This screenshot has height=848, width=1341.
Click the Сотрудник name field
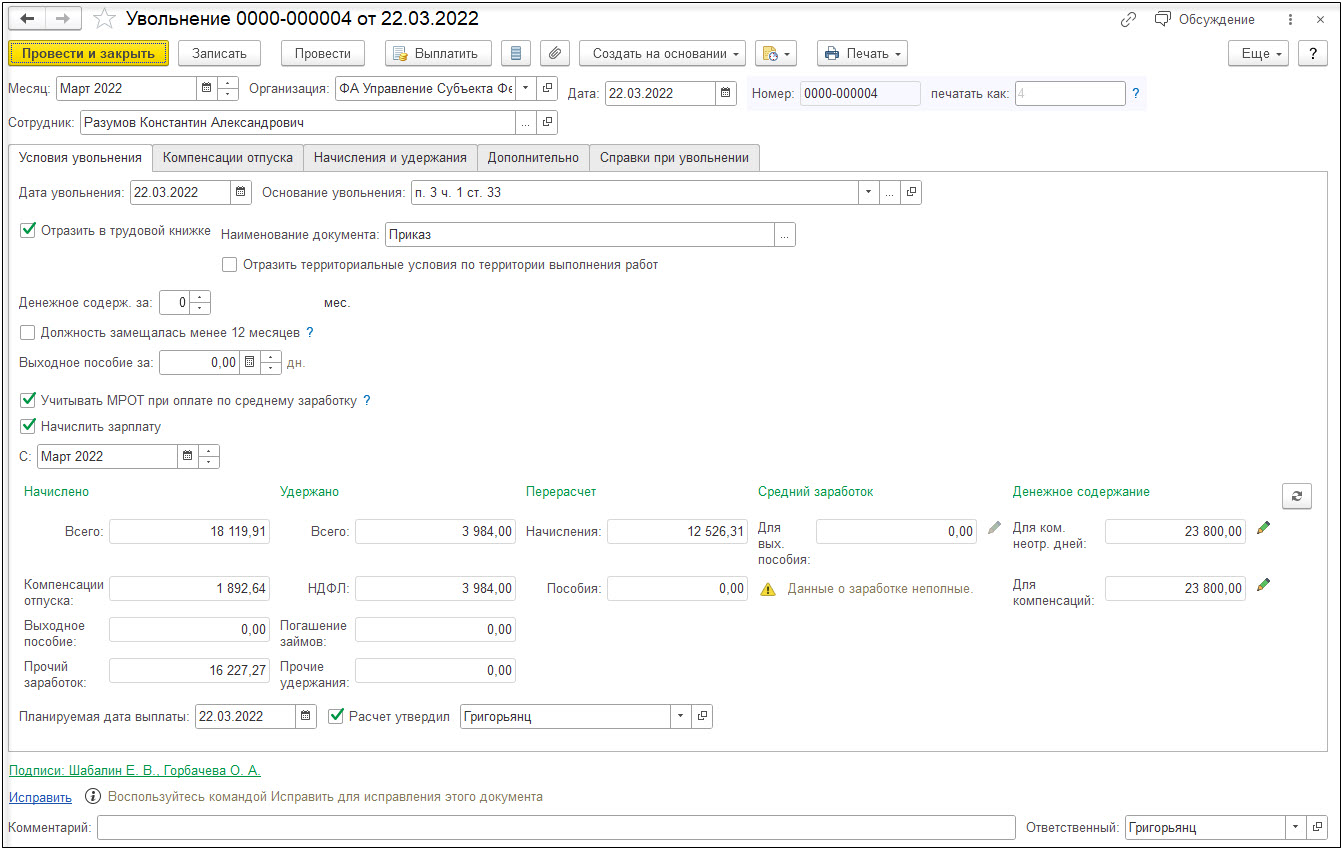point(297,122)
